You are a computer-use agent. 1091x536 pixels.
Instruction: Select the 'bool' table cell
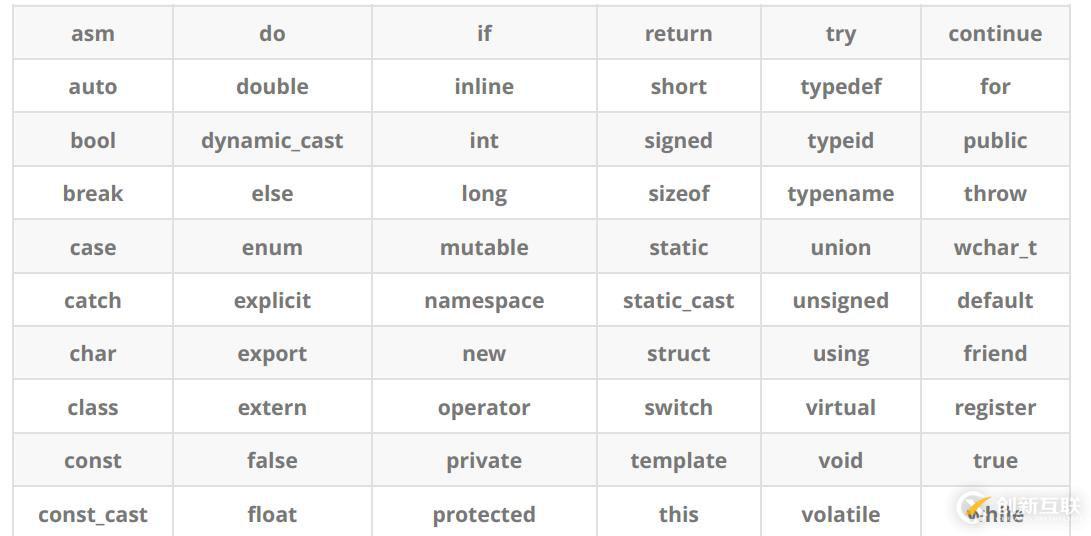click(x=93, y=141)
